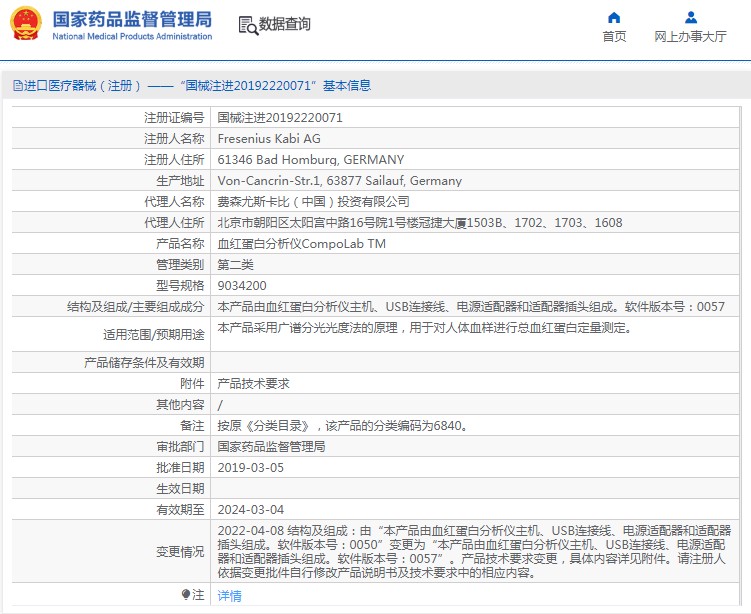Click the 变更情况 row label
This screenshot has height=614, width=751.
point(180,552)
